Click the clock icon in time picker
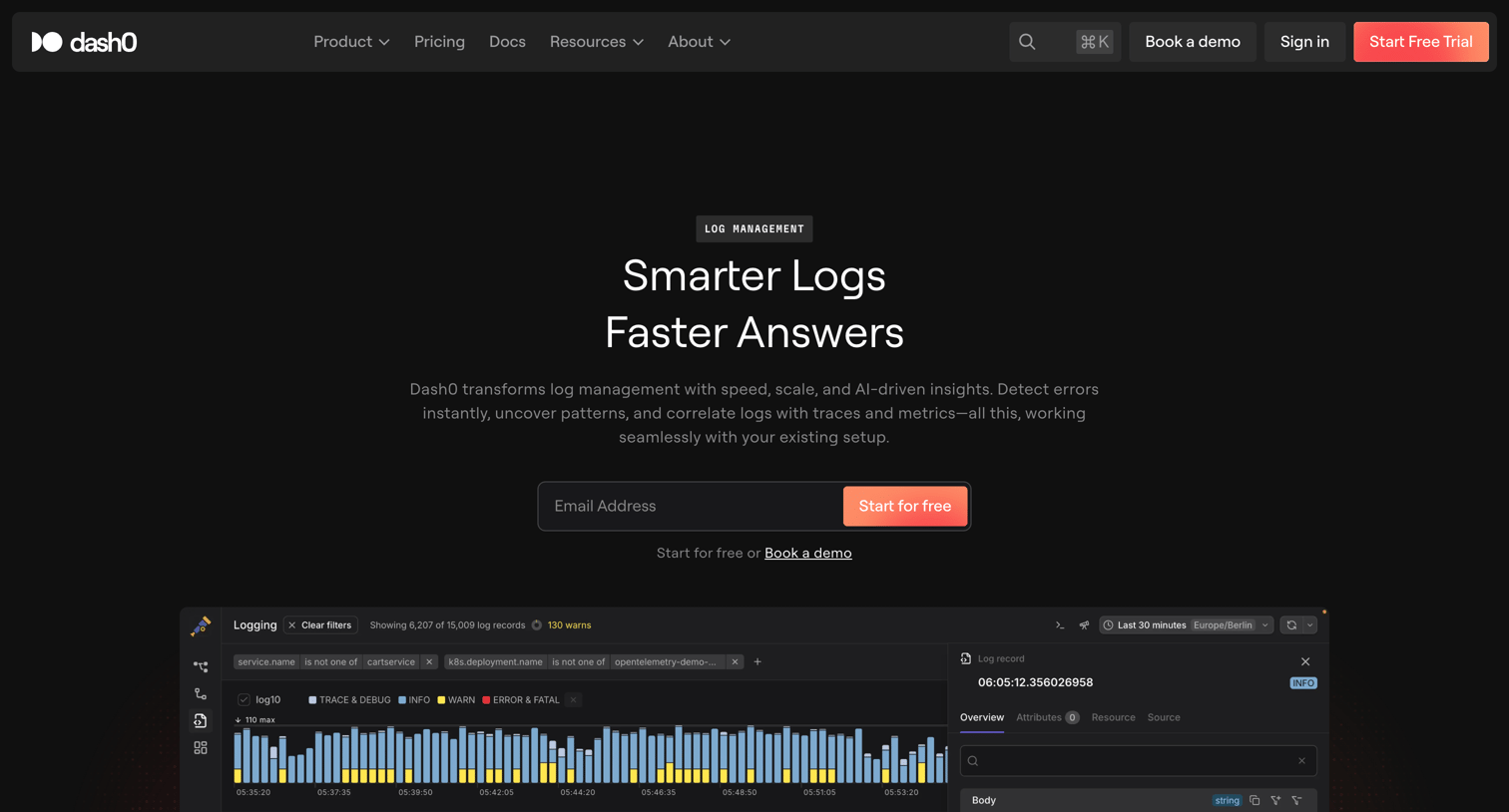 pyautogui.click(x=1108, y=625)
